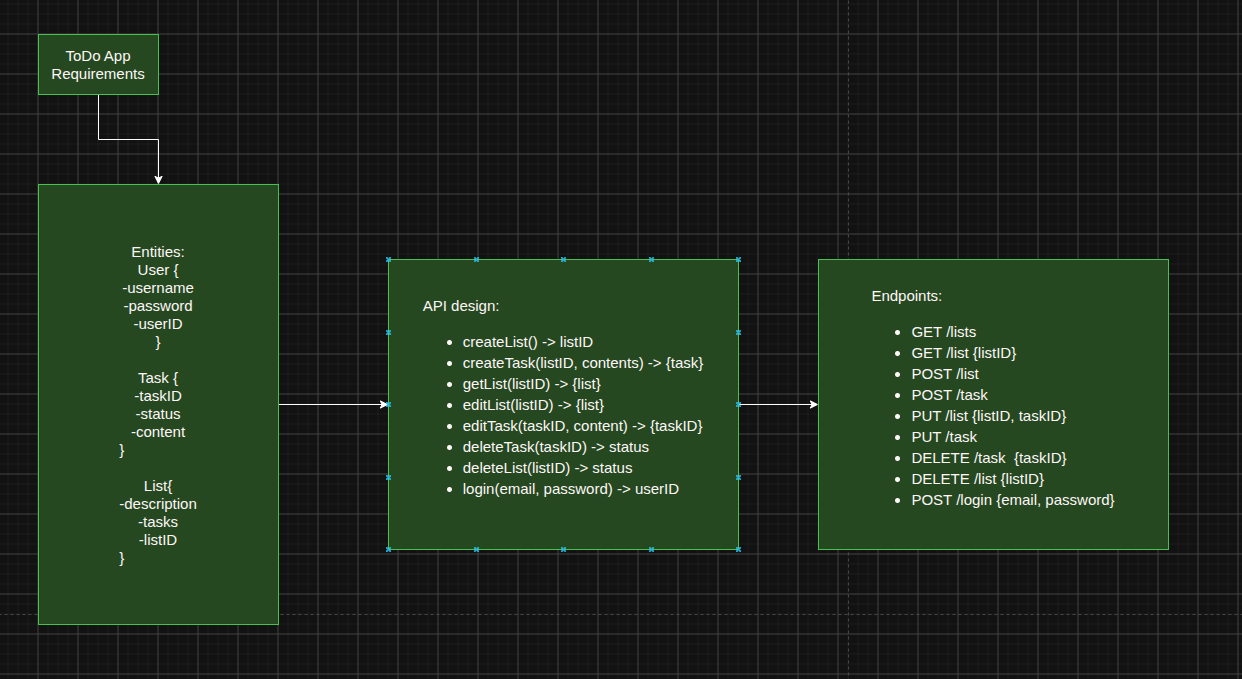Click '-taskID' field text

click(158, 396)
